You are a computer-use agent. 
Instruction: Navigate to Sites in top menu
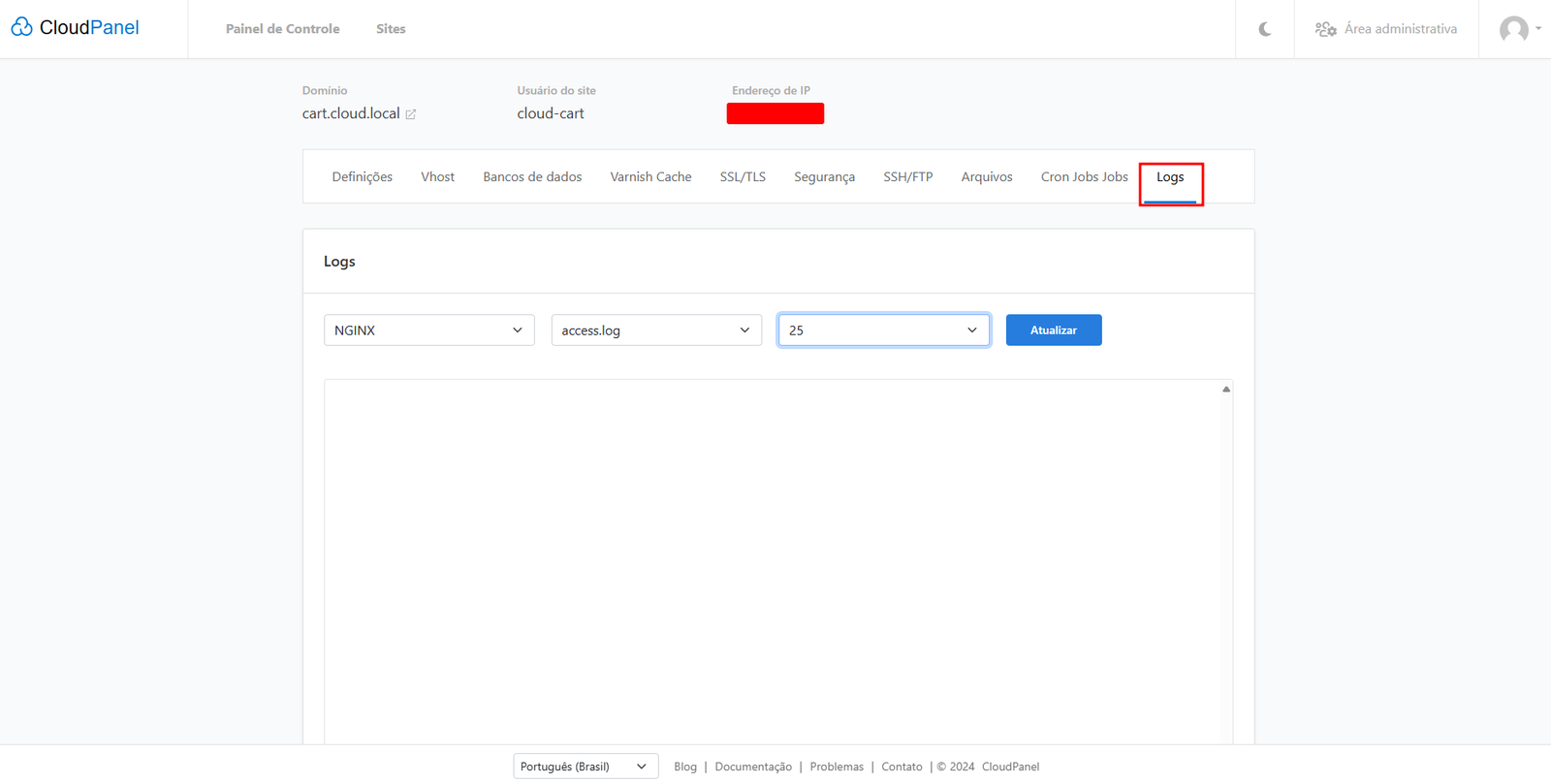(391, 29)
